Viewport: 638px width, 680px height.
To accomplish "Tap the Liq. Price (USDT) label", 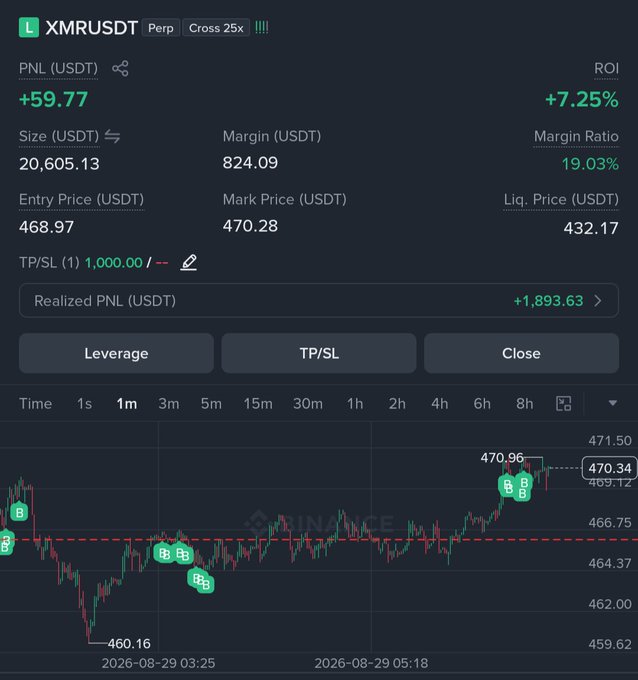I will point(561,199).
